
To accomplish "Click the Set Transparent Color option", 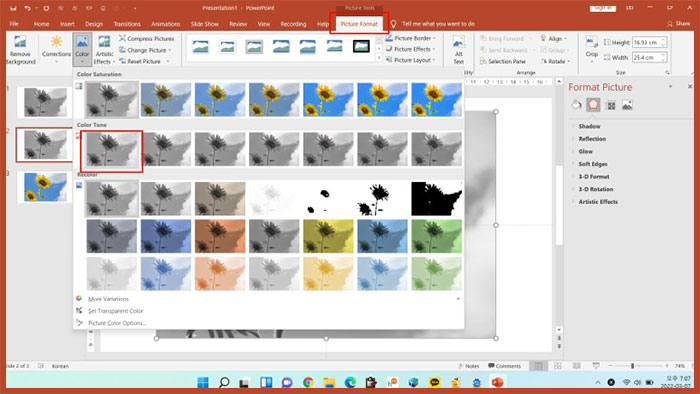I will pos(116,311).
